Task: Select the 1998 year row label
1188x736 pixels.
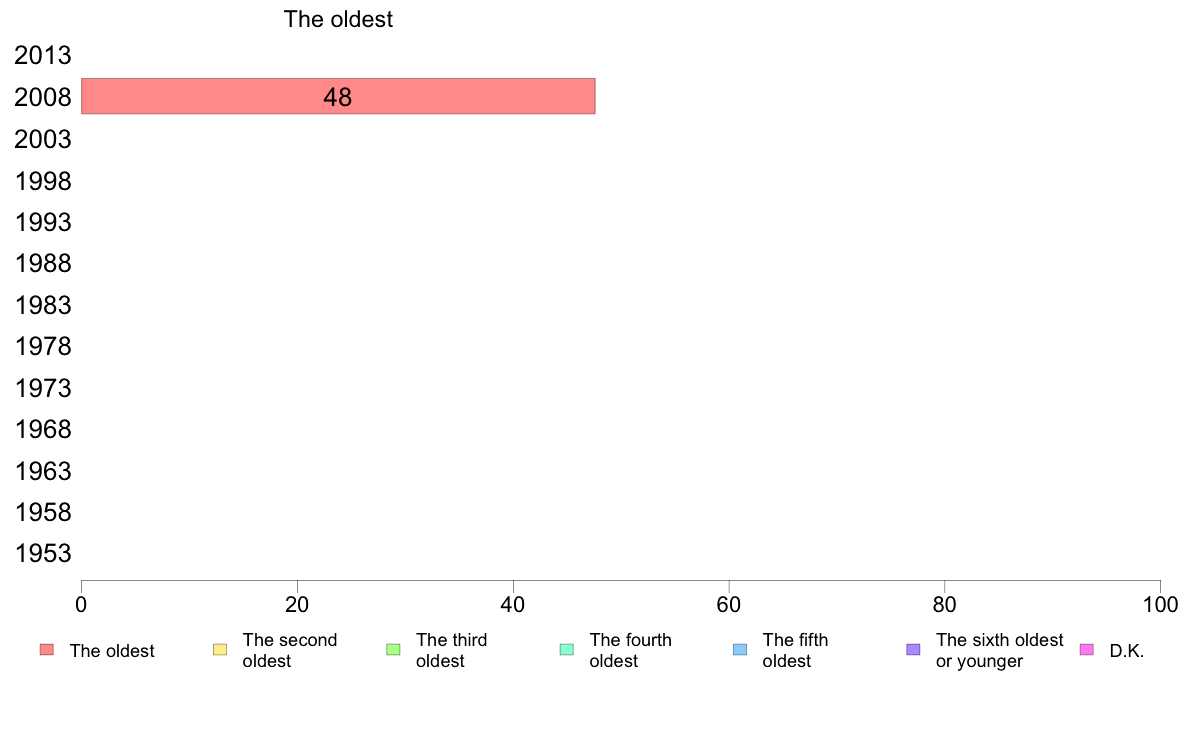Action: coord(42,181)
